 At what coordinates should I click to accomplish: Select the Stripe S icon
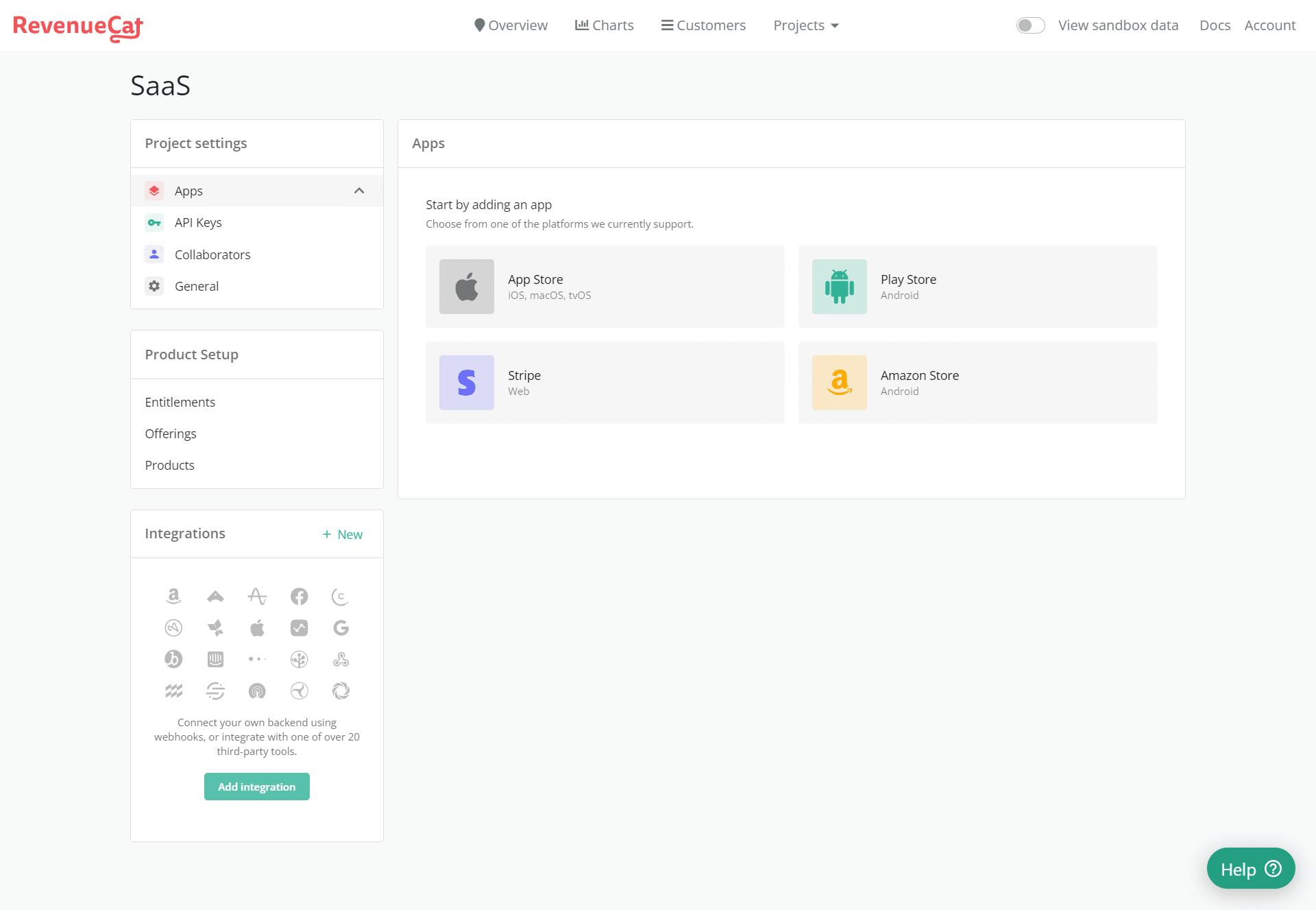467,383
